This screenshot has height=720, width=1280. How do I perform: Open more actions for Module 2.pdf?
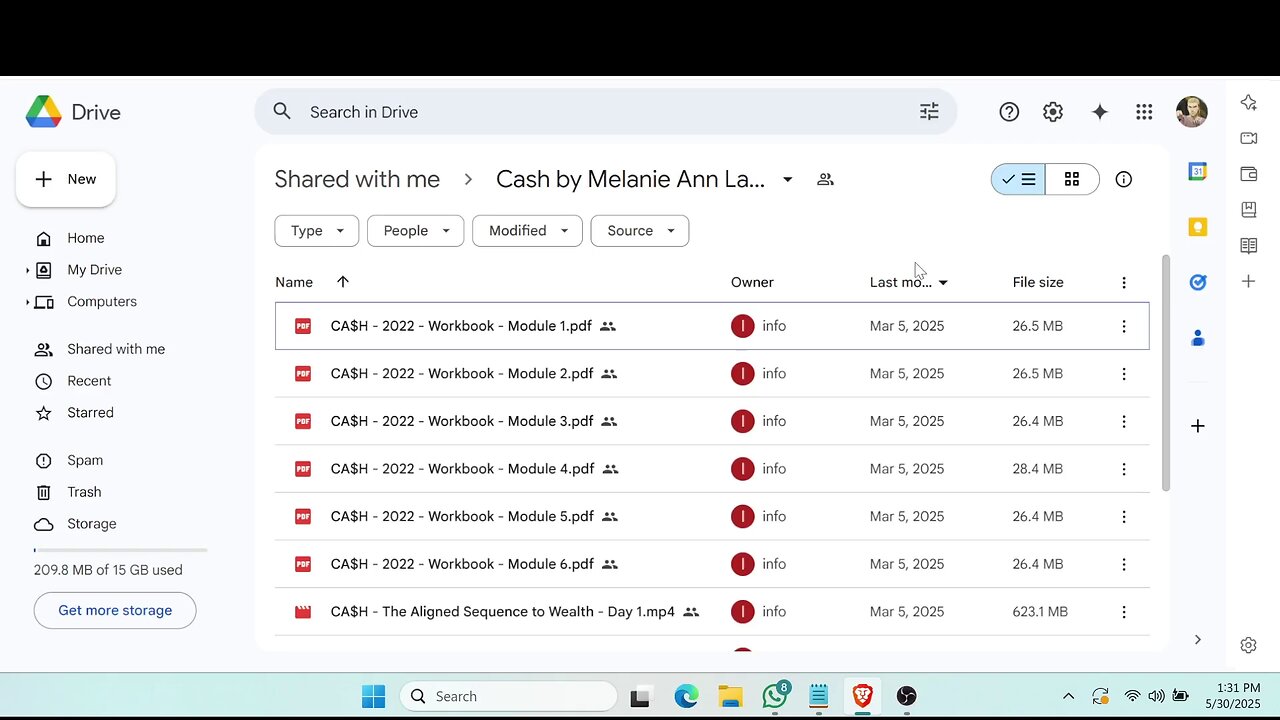[1124, 374]
